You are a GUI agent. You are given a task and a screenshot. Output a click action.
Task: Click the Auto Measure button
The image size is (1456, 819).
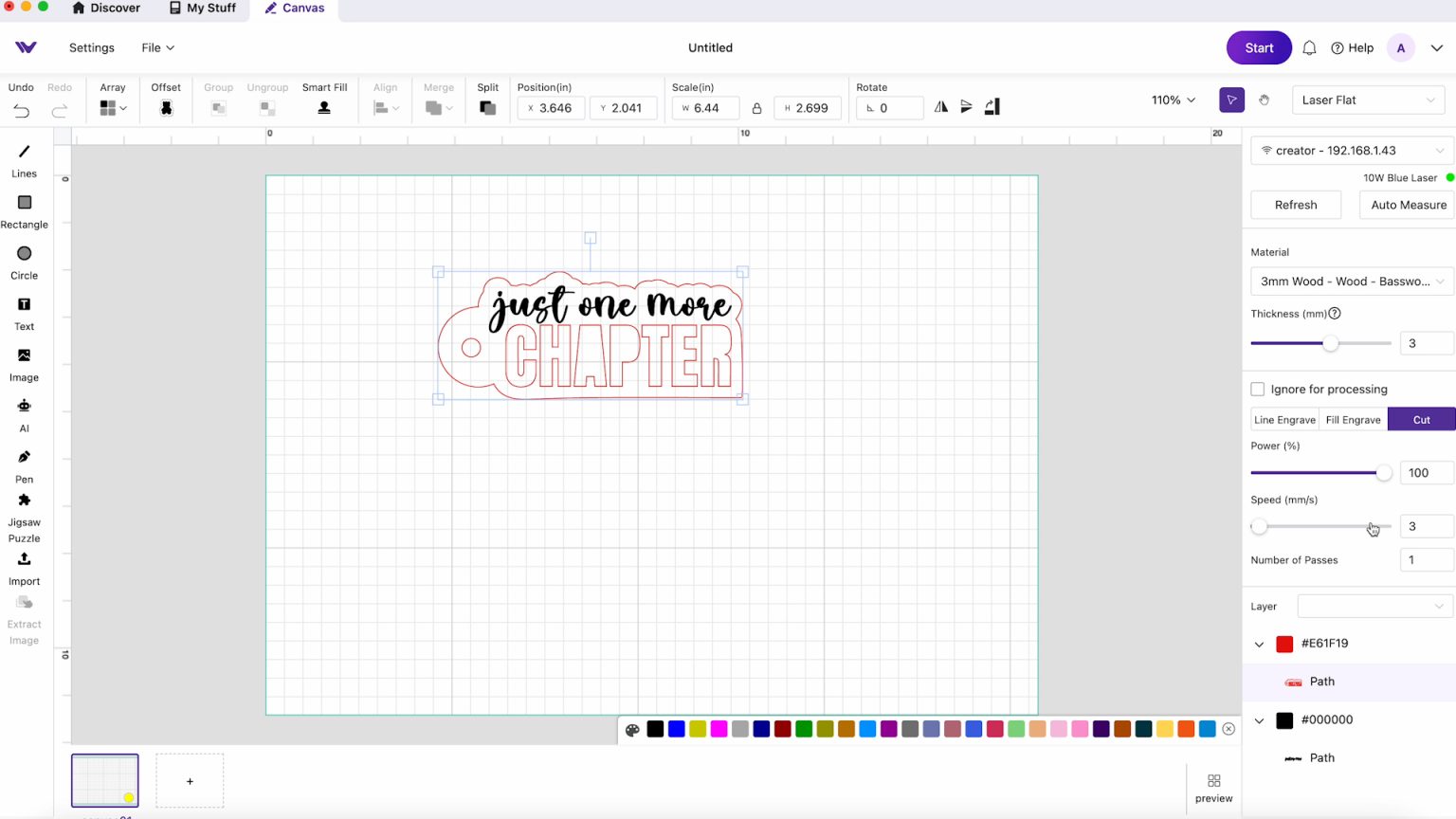coord(1408,205)
